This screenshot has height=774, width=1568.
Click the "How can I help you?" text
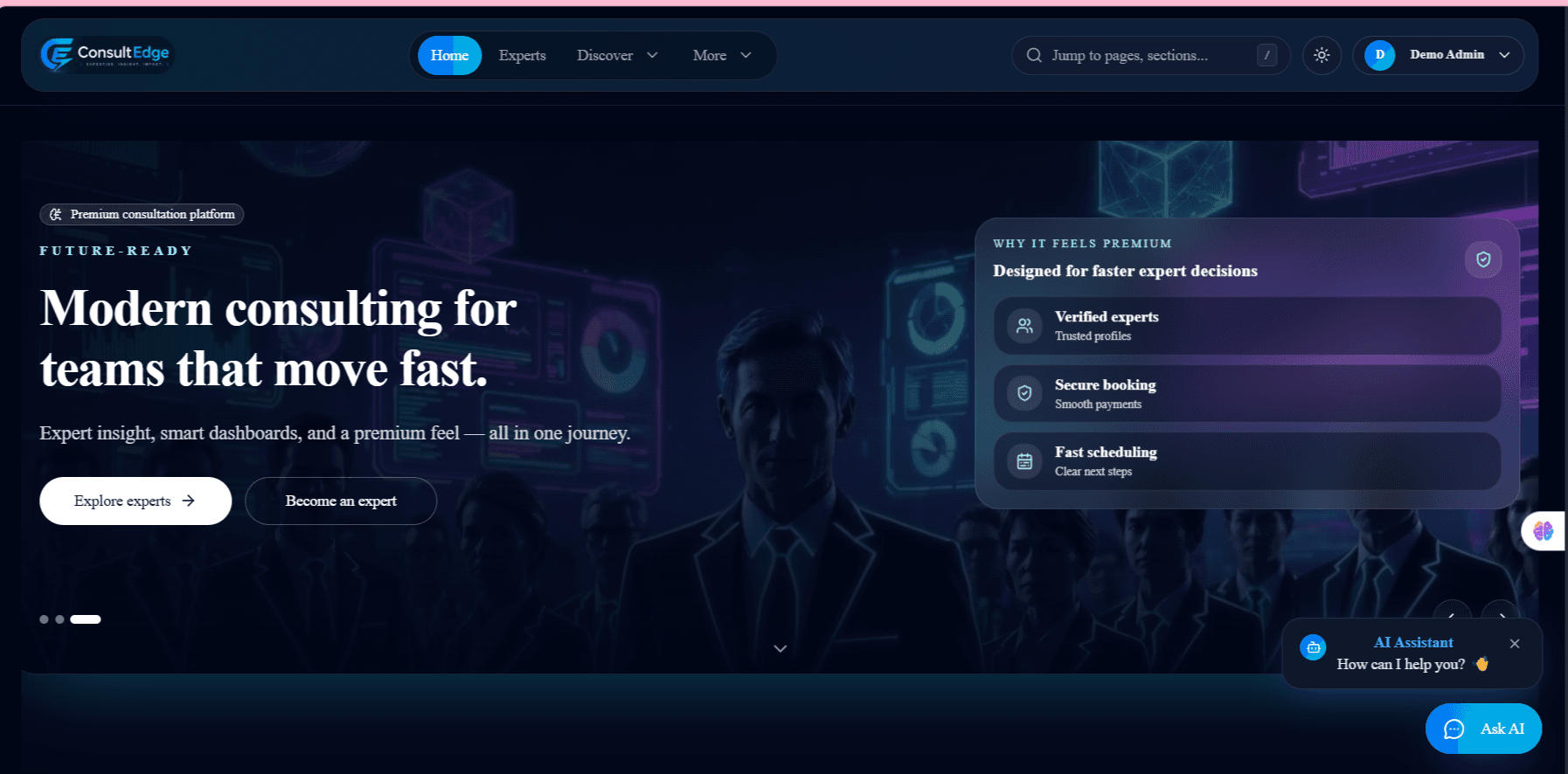click(x=1401, y=664)
